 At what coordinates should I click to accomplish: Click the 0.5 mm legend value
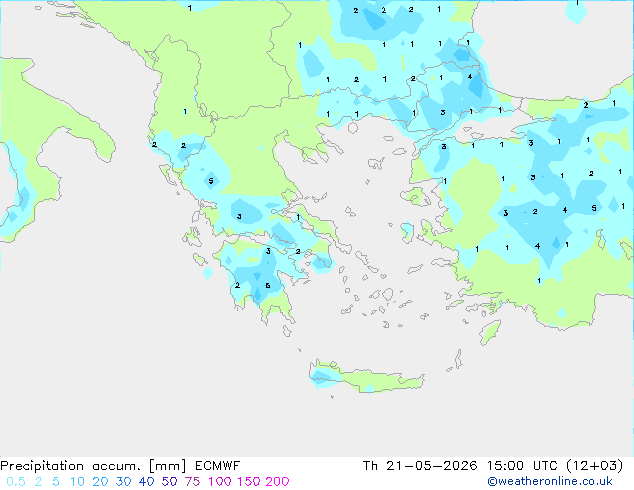point(16,482)
